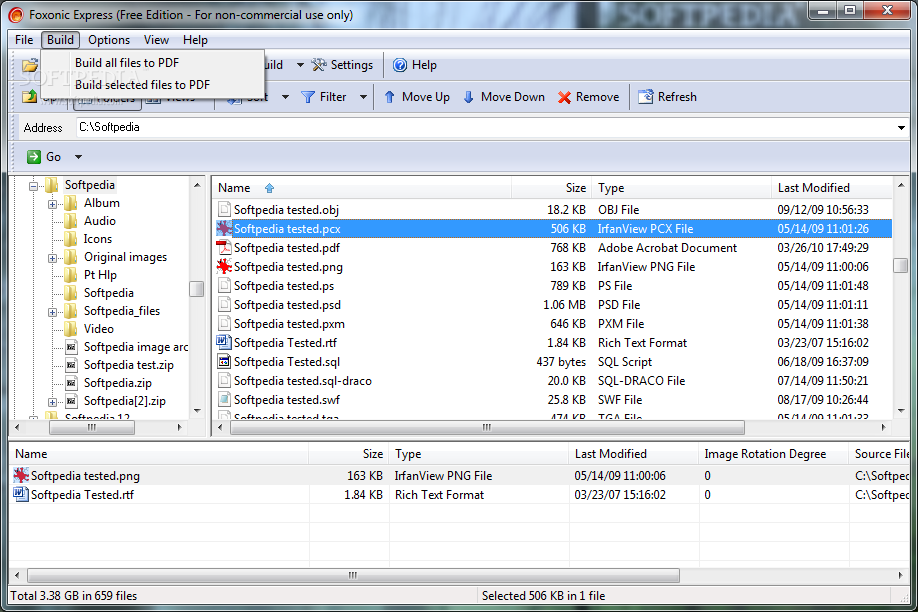
Task: Select the Softpedia tested.psd file row
Action: 553,305
